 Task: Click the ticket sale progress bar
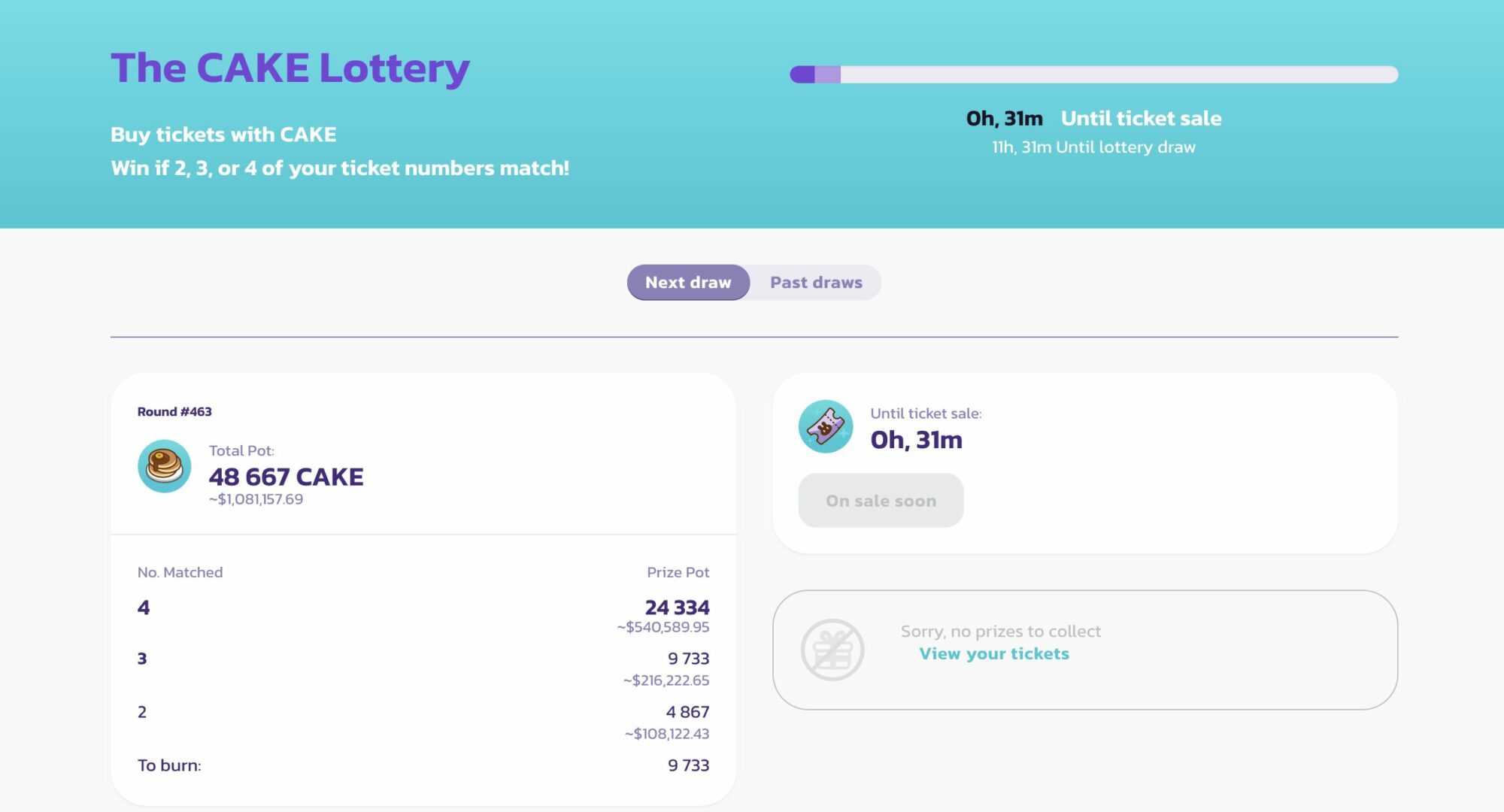click(x=1093, y=74)
